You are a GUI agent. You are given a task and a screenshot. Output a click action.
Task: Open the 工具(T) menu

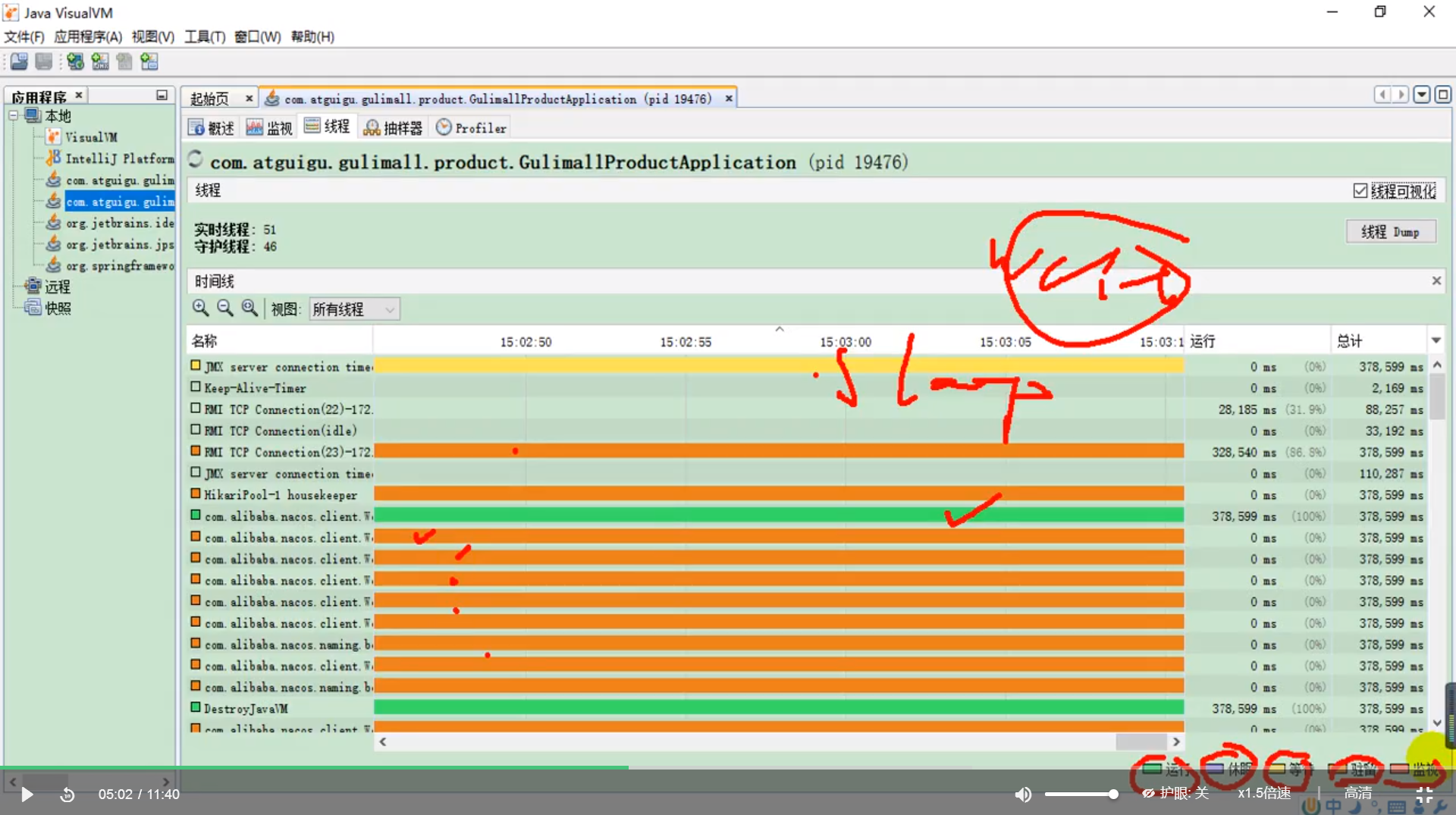coord(205,36)
